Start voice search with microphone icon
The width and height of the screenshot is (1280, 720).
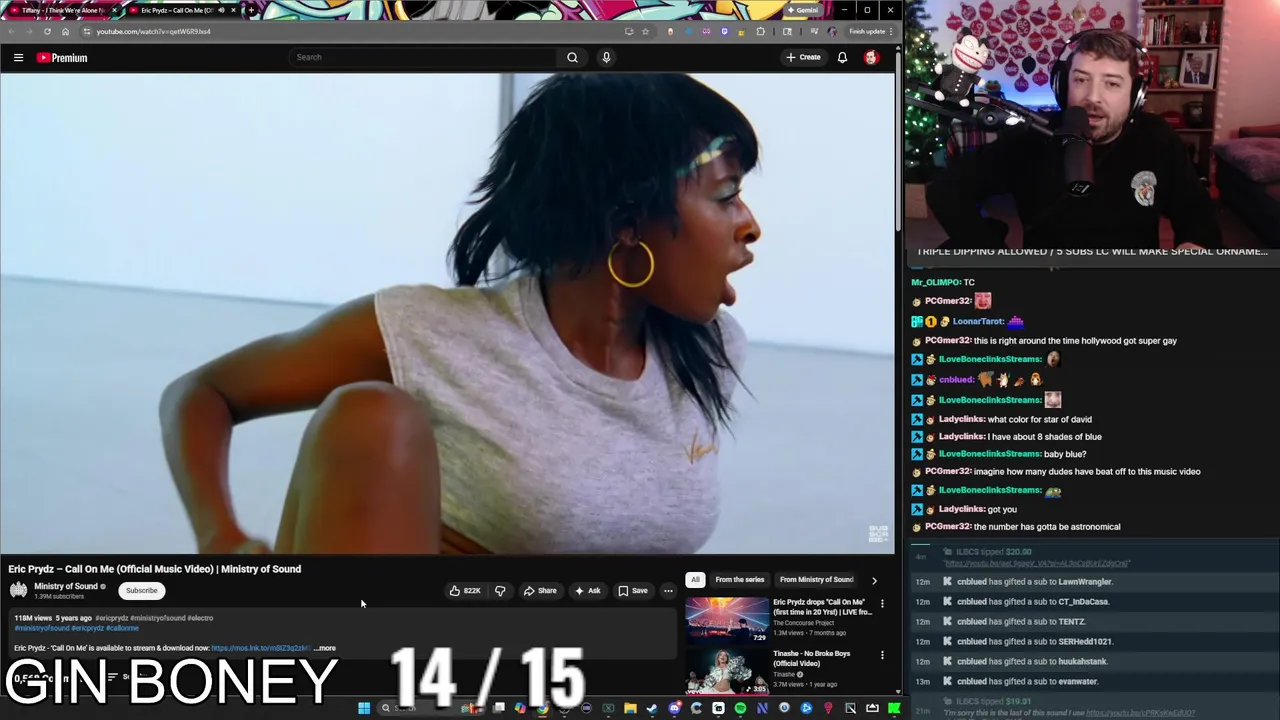tap(606, 57)
